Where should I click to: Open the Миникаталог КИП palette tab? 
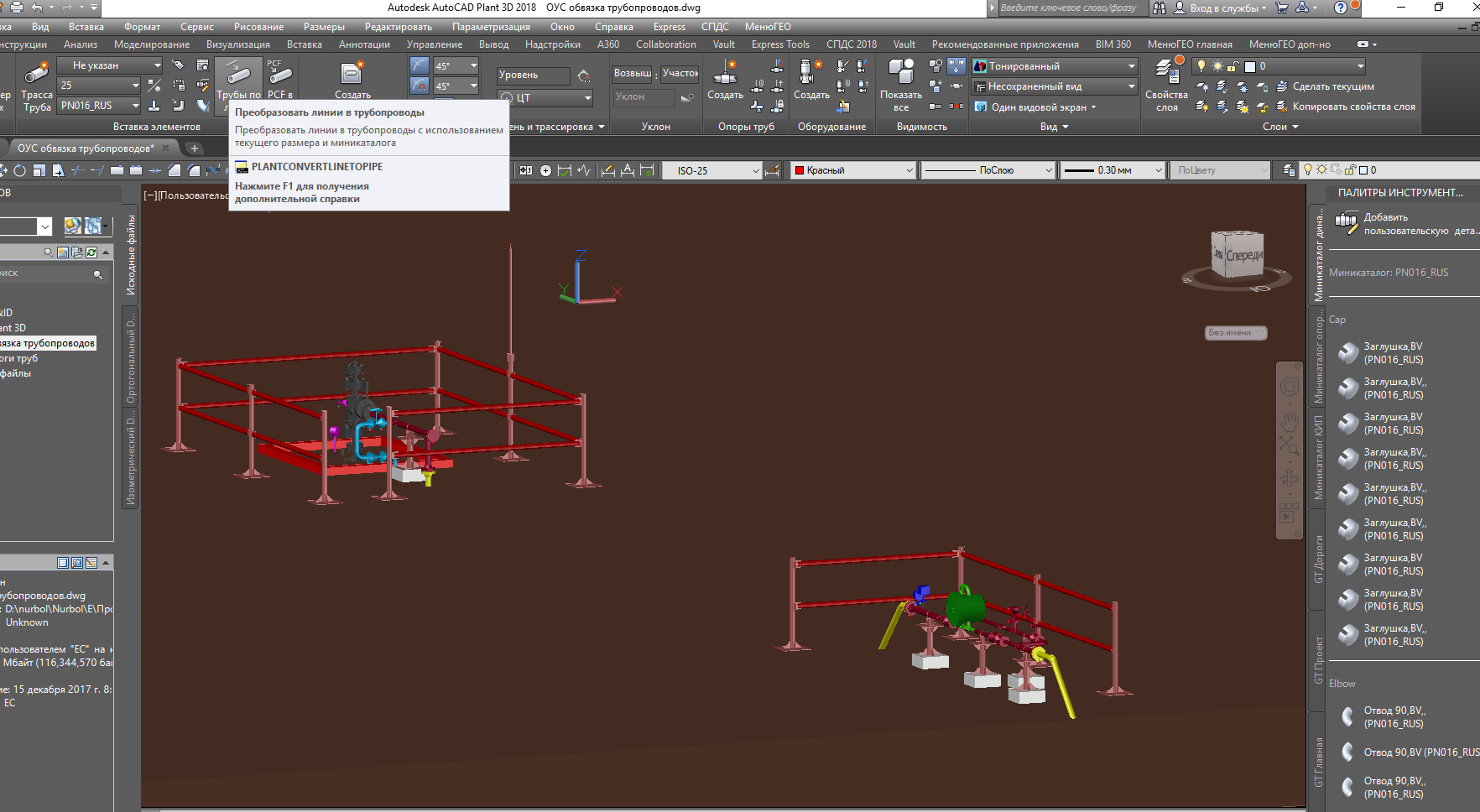pyautogui.click(x=1318, y=457)
